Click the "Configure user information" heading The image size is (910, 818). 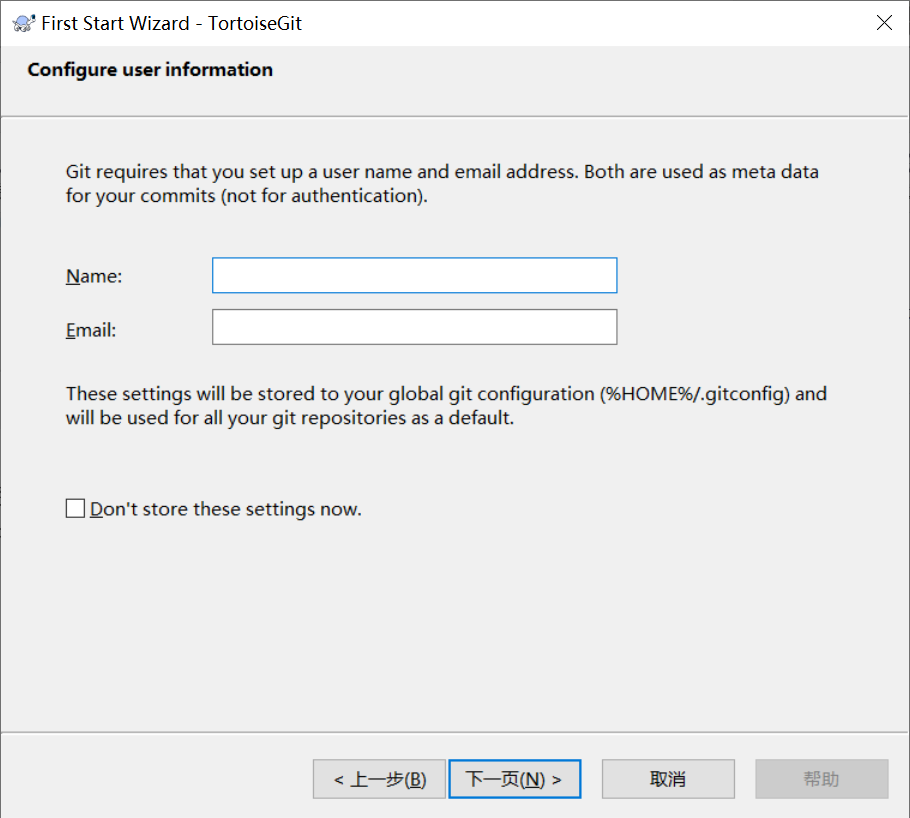click(150, 70)
